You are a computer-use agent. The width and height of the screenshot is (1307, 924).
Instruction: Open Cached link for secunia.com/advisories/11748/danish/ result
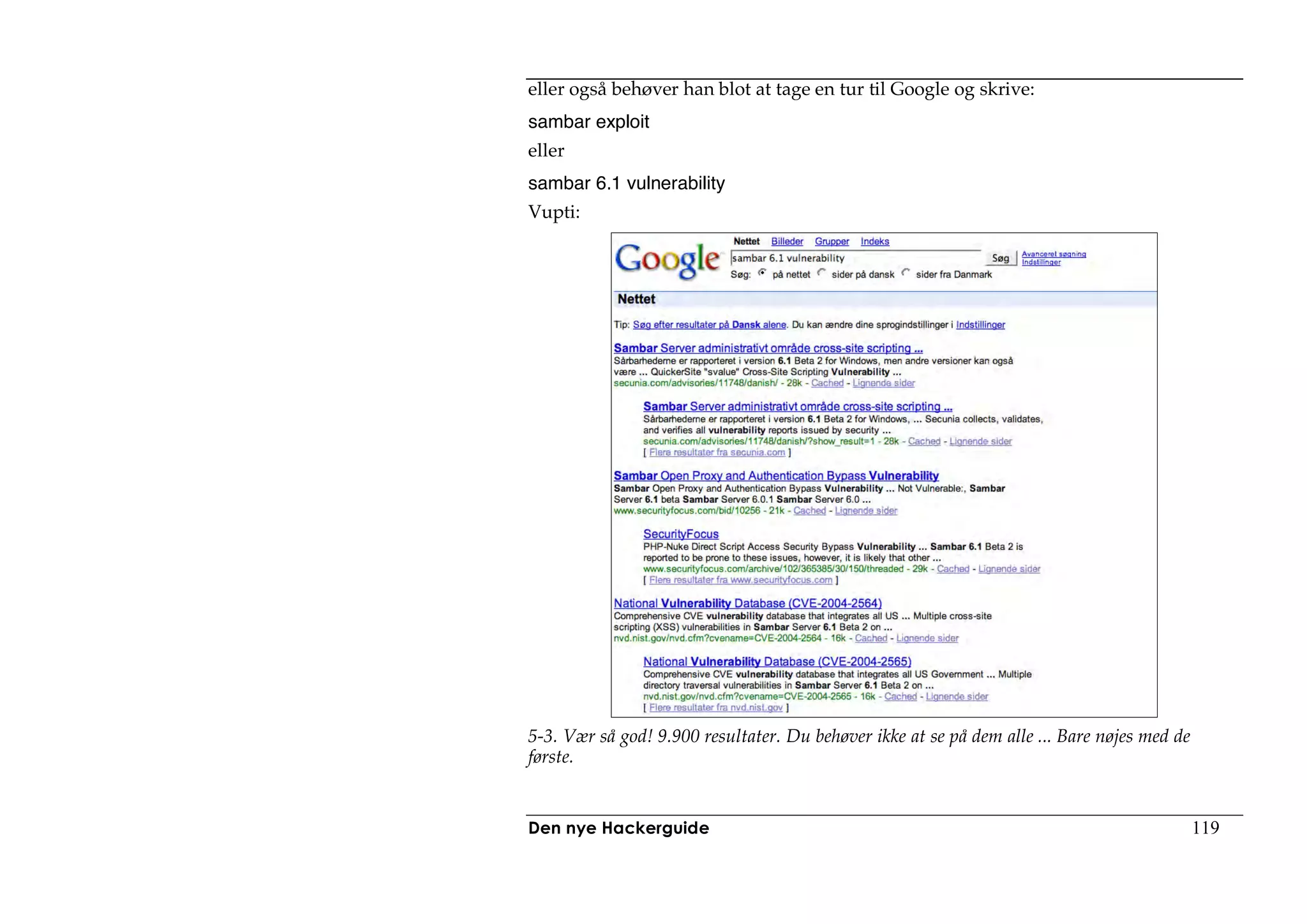pos(827,383)
